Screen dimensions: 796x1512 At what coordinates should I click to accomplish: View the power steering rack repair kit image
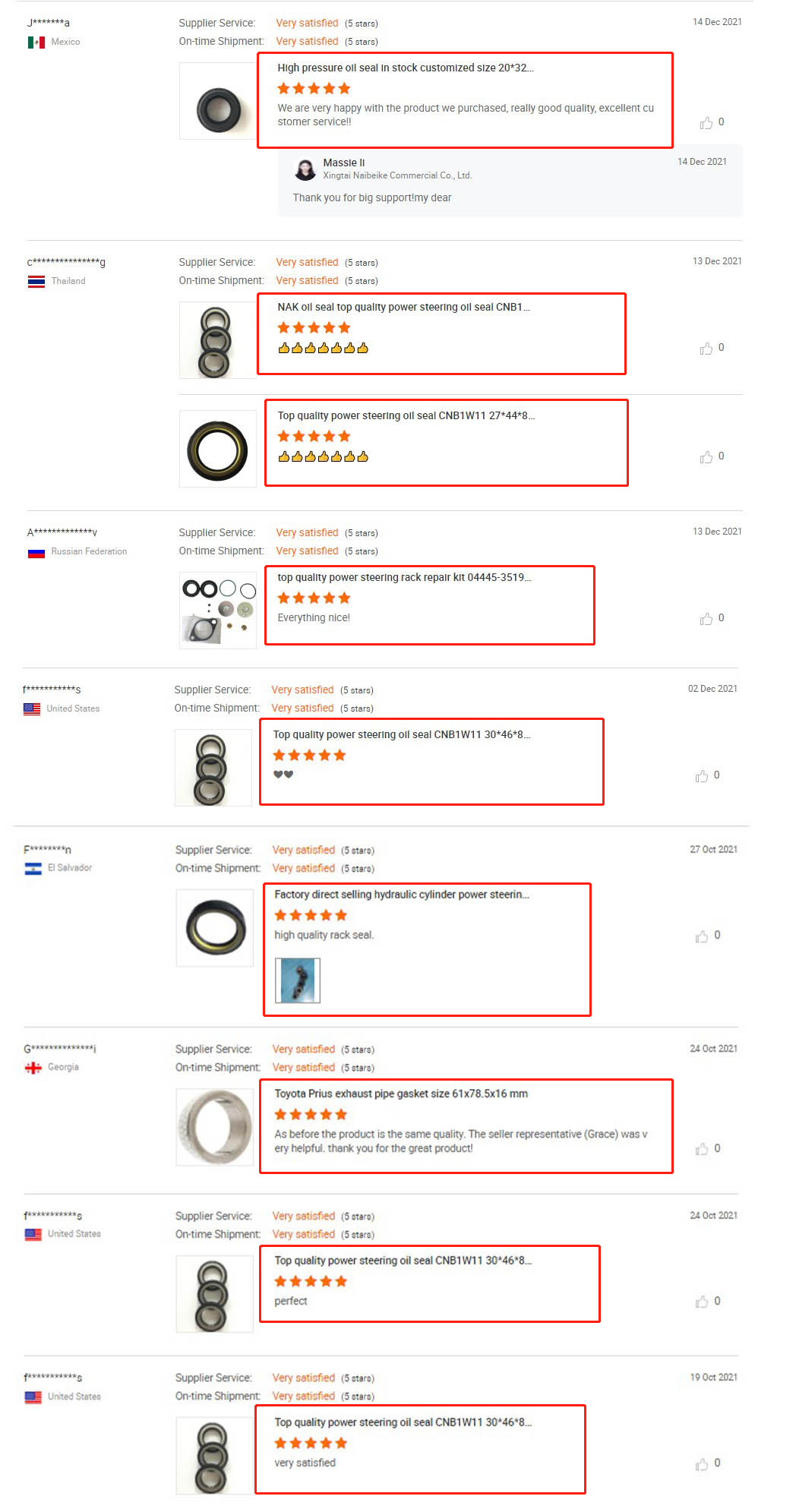tap(218, 611)
